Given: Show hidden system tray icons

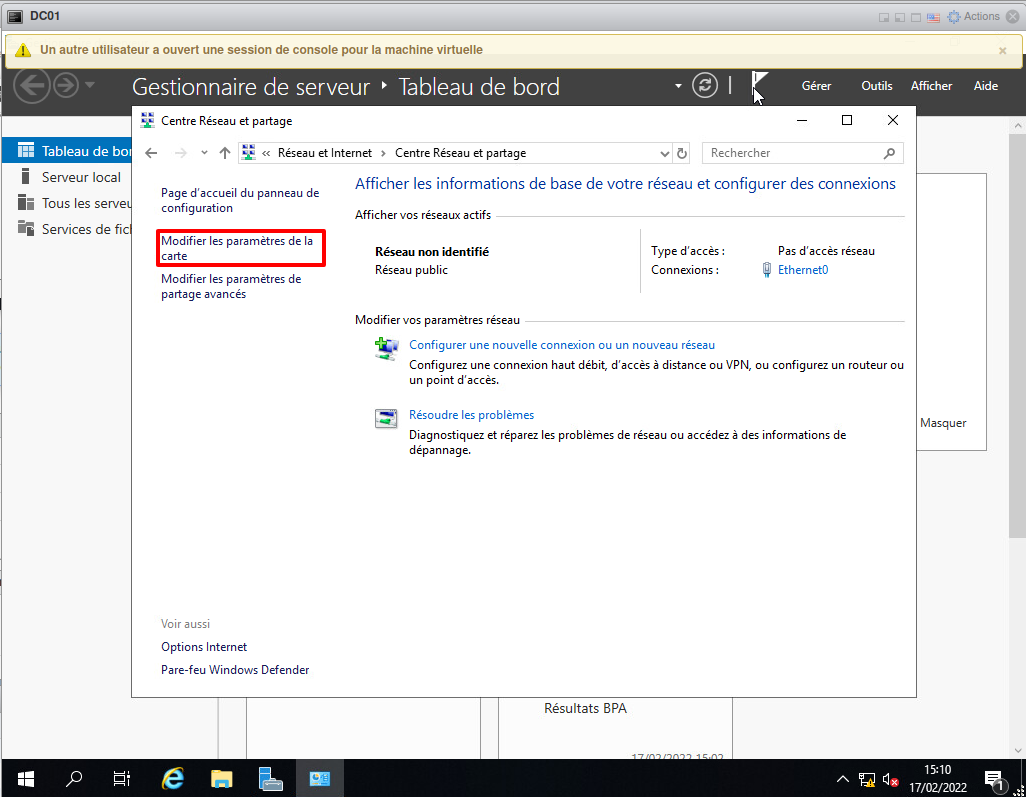Looking at the screenshot, I should pyautogui.click(x=842, y=779).
